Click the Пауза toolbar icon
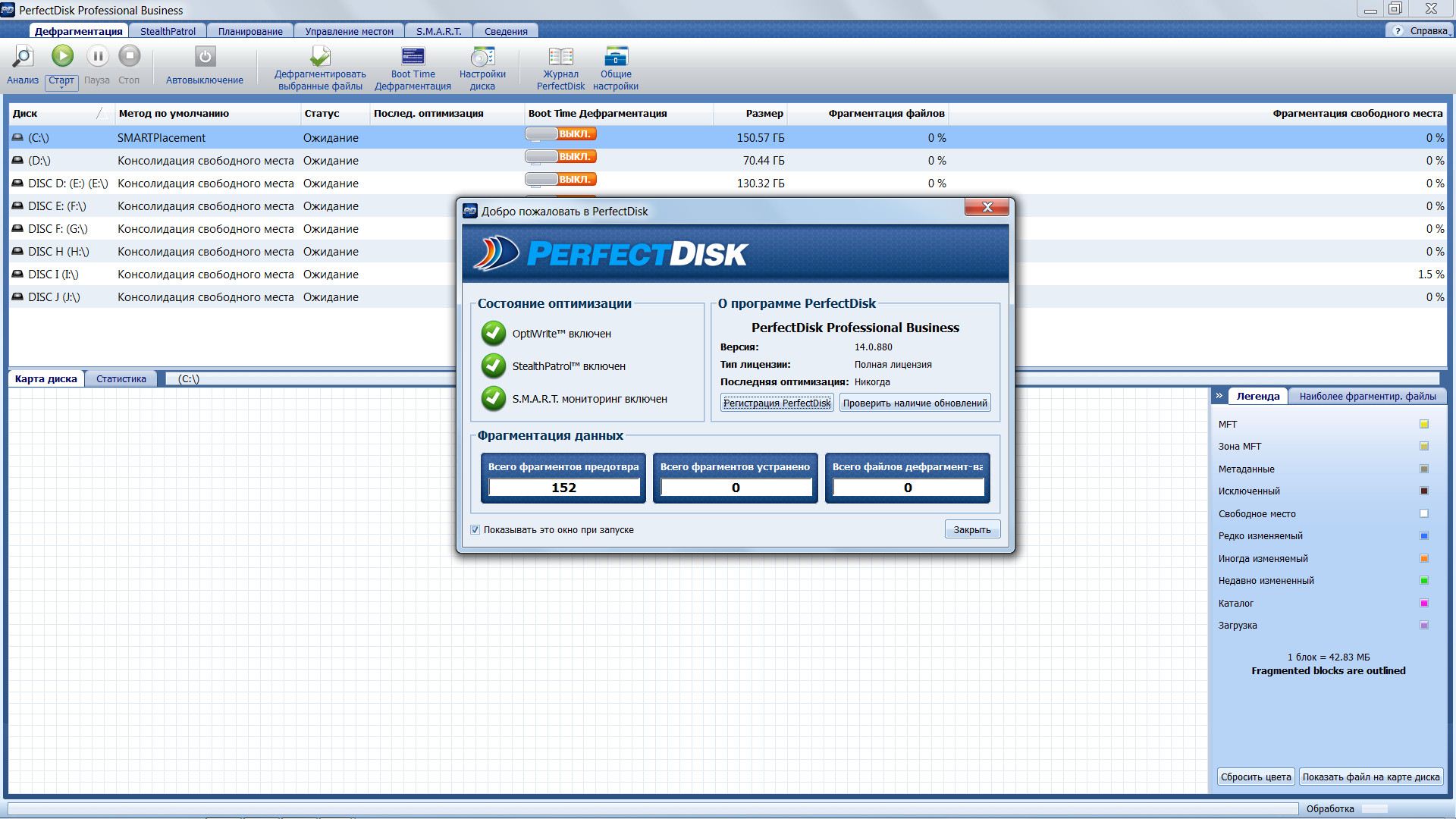The height and width of the screenshot is (819, 1456). pos(97,55)
